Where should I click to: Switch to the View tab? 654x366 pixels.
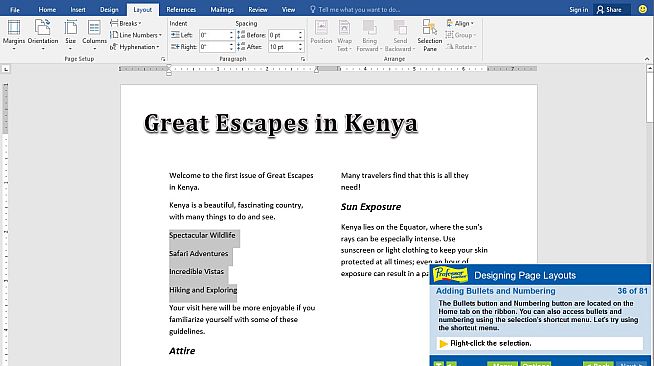[288, 10]
